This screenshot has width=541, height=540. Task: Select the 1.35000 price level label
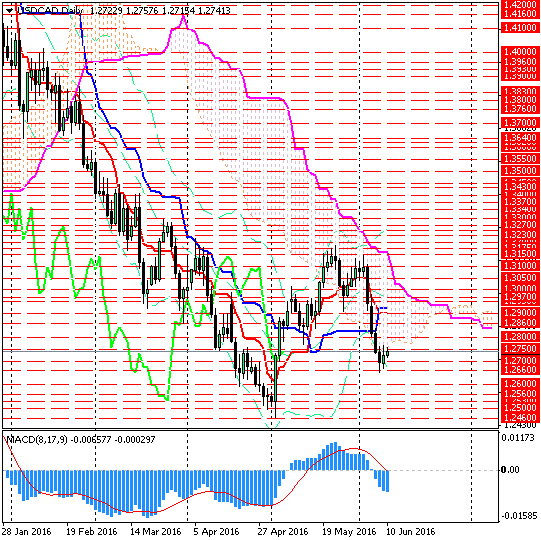[520, 171]
